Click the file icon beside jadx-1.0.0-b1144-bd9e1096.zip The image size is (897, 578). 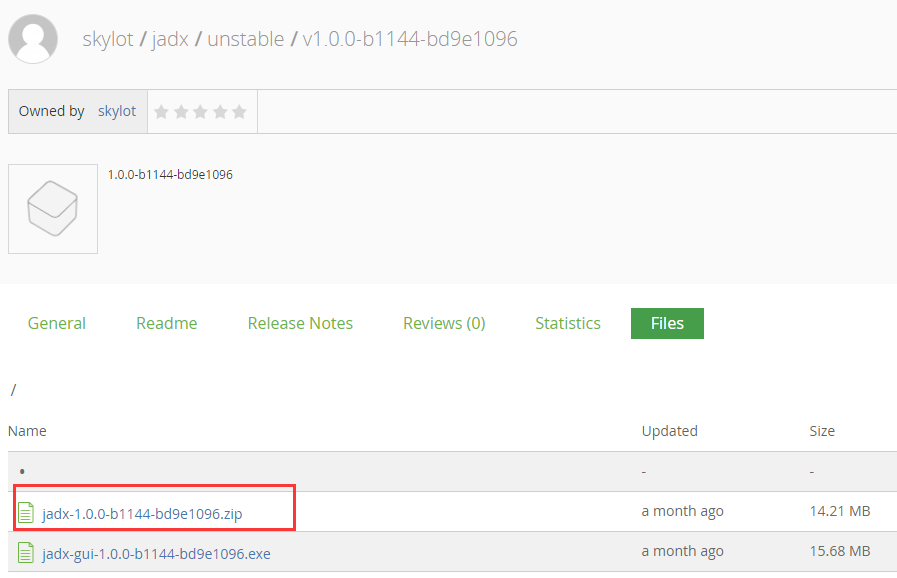pos(26,513)
